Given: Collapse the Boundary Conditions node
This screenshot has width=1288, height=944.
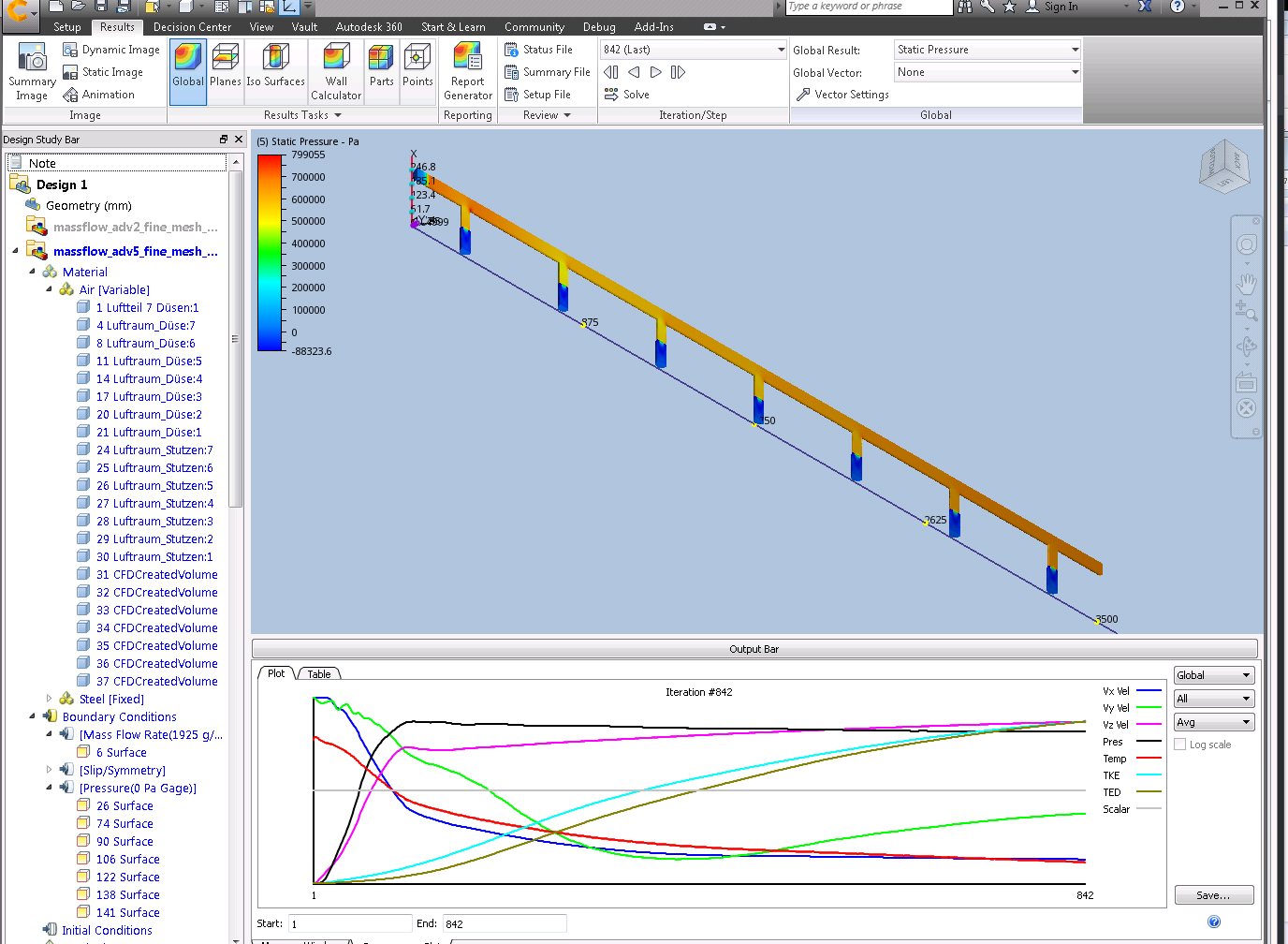Looking at the screenshot, I should point(32,716).
